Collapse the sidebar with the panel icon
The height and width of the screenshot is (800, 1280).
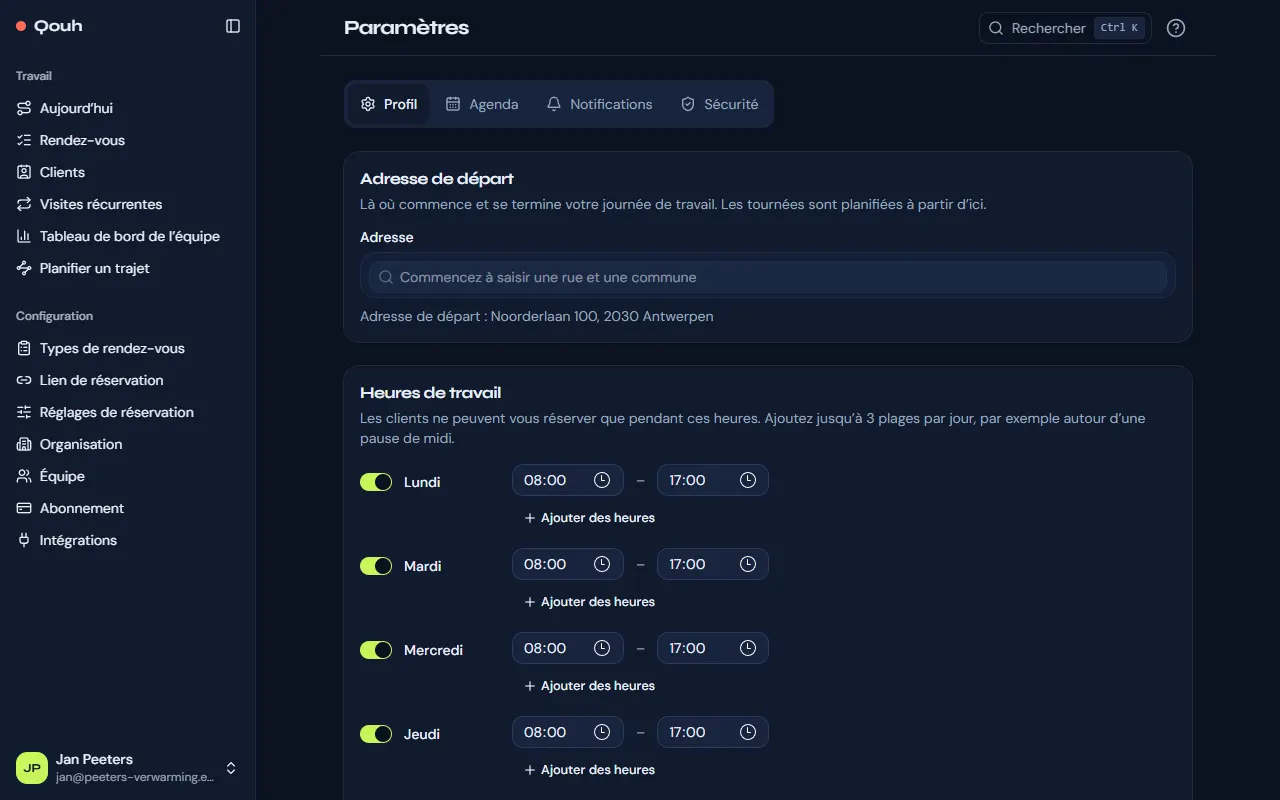point(233,26)
